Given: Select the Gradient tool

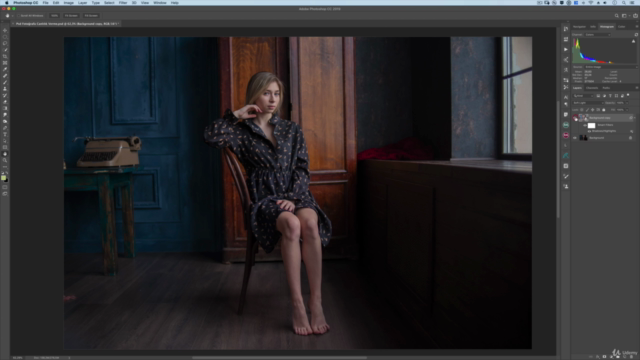Looking at the screenshot, I should (x=5, y=109).
